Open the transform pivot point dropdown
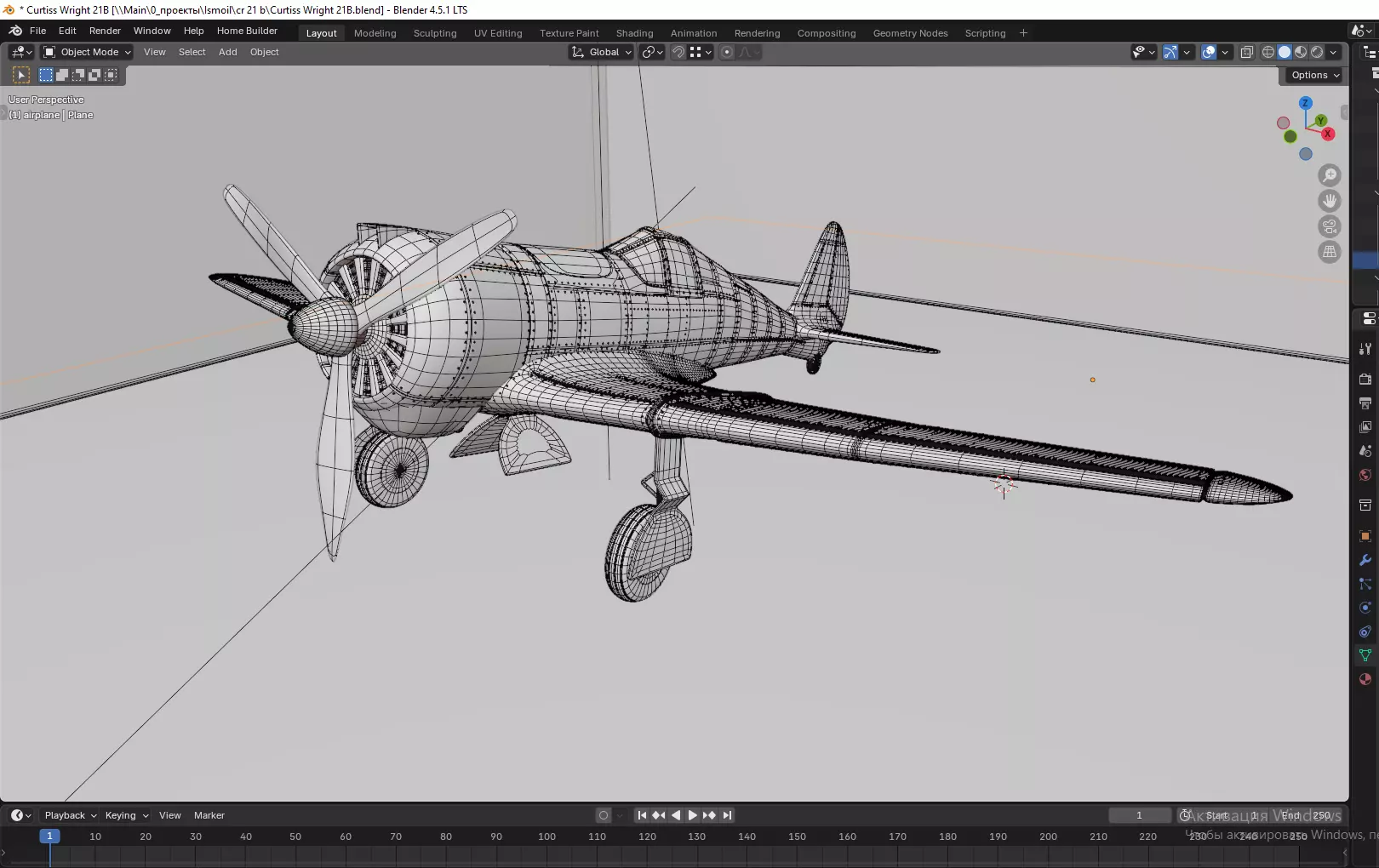The height and width of the screenshot is (868, 1379). coord(653,52)
